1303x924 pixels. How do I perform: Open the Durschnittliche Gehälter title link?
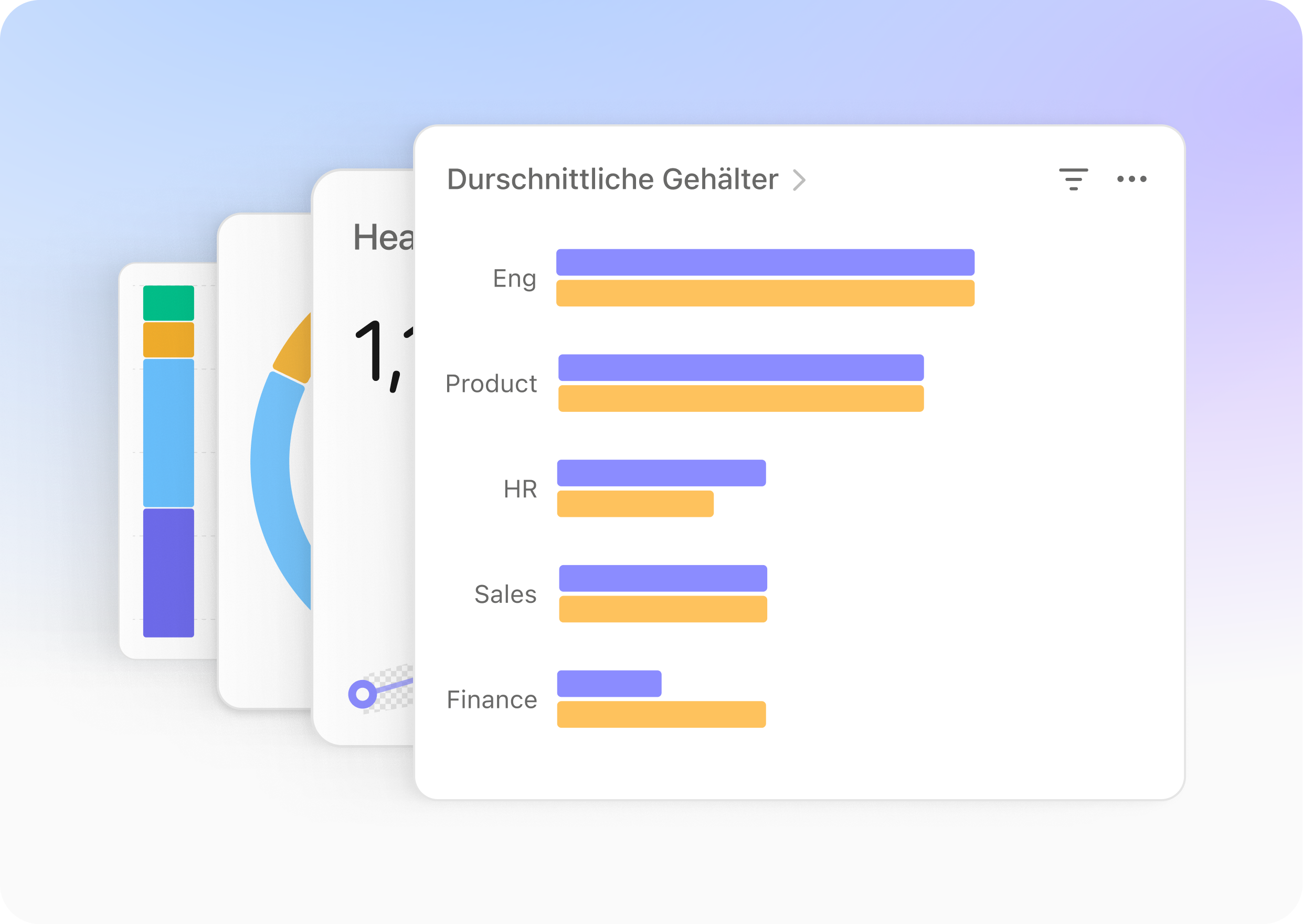click(x=612, y=179)
